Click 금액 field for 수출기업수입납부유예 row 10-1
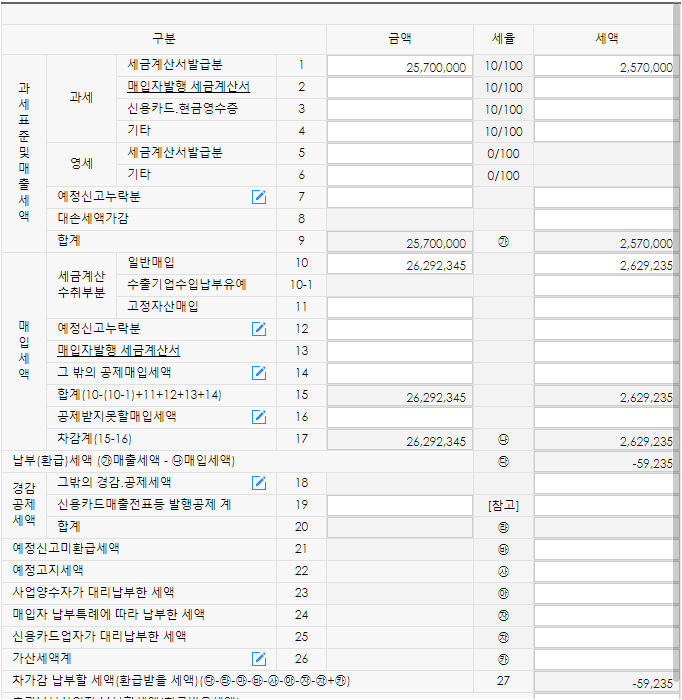682x700 pixels. [x=399, y=285]
